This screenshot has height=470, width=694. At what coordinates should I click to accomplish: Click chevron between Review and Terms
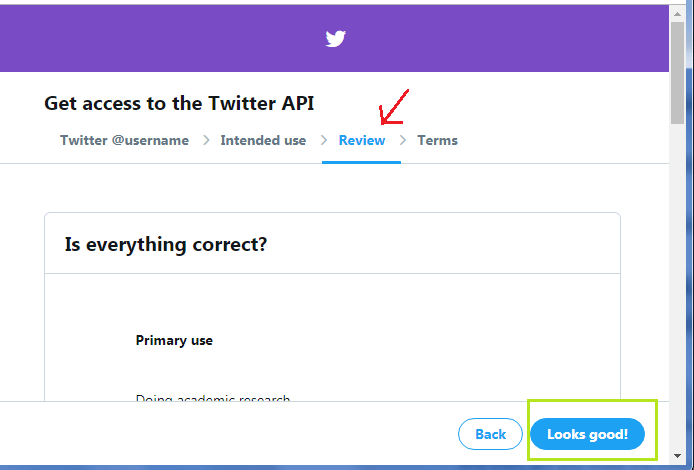[x=403, y=141]
